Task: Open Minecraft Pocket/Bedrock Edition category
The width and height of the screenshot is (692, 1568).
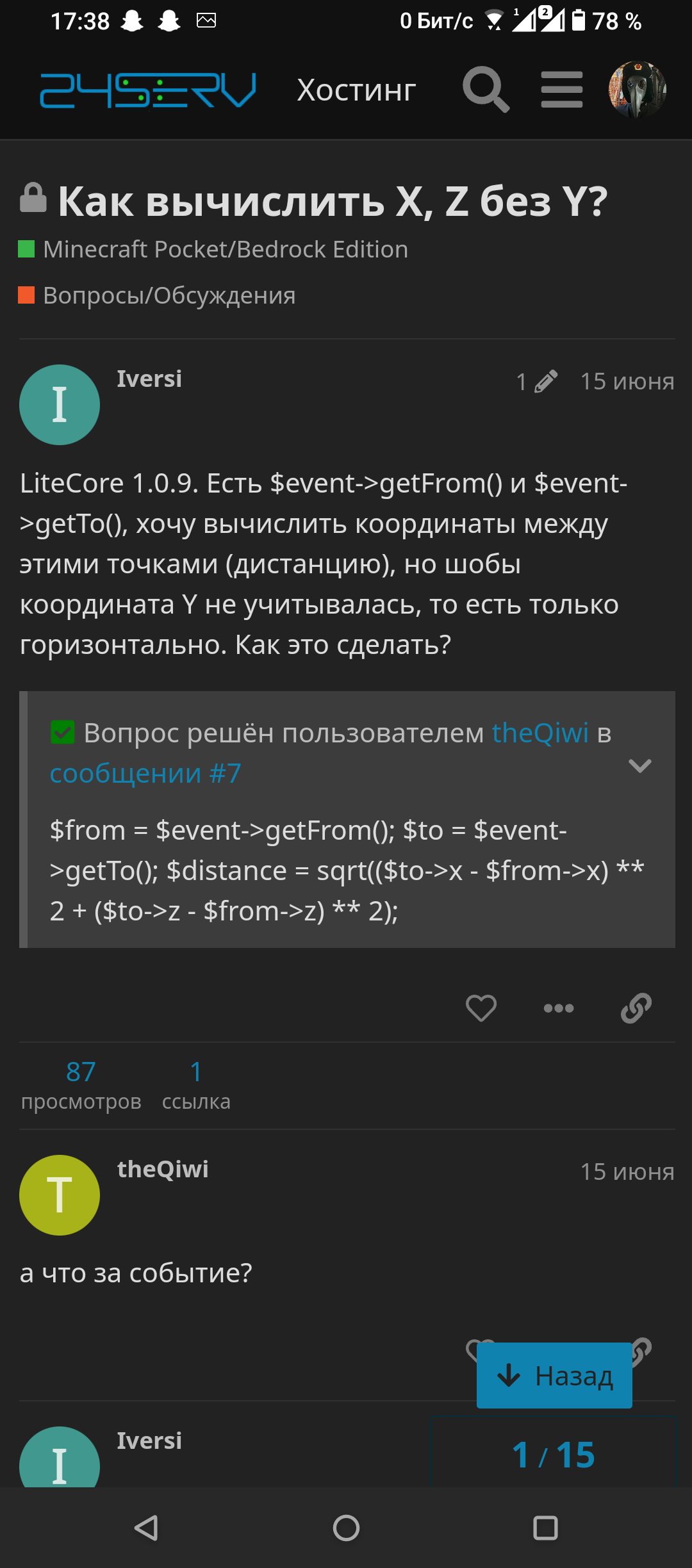Action: 225,249
